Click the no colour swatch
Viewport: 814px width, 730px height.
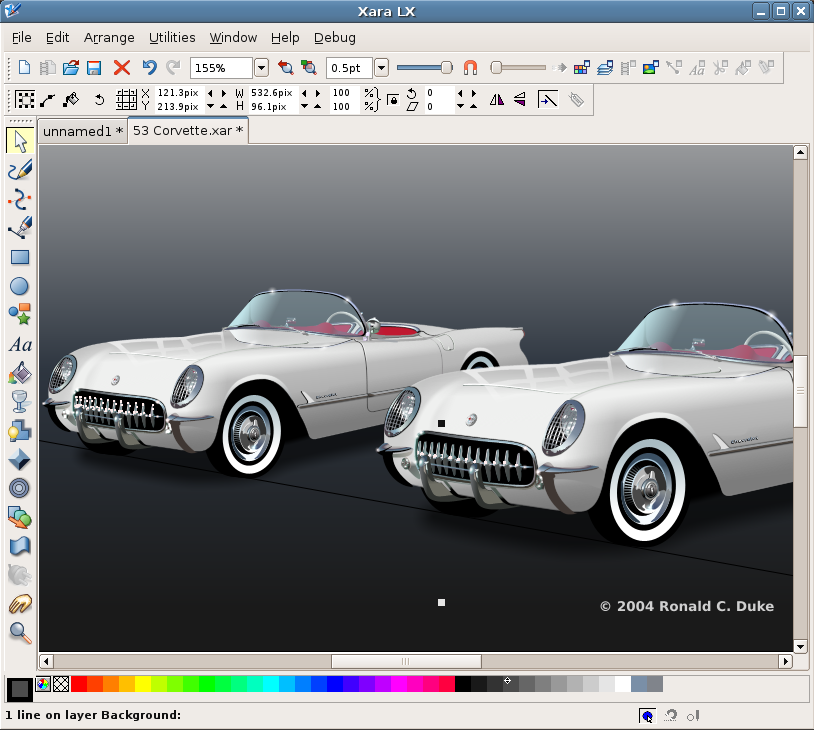click(x=61, y=684)
